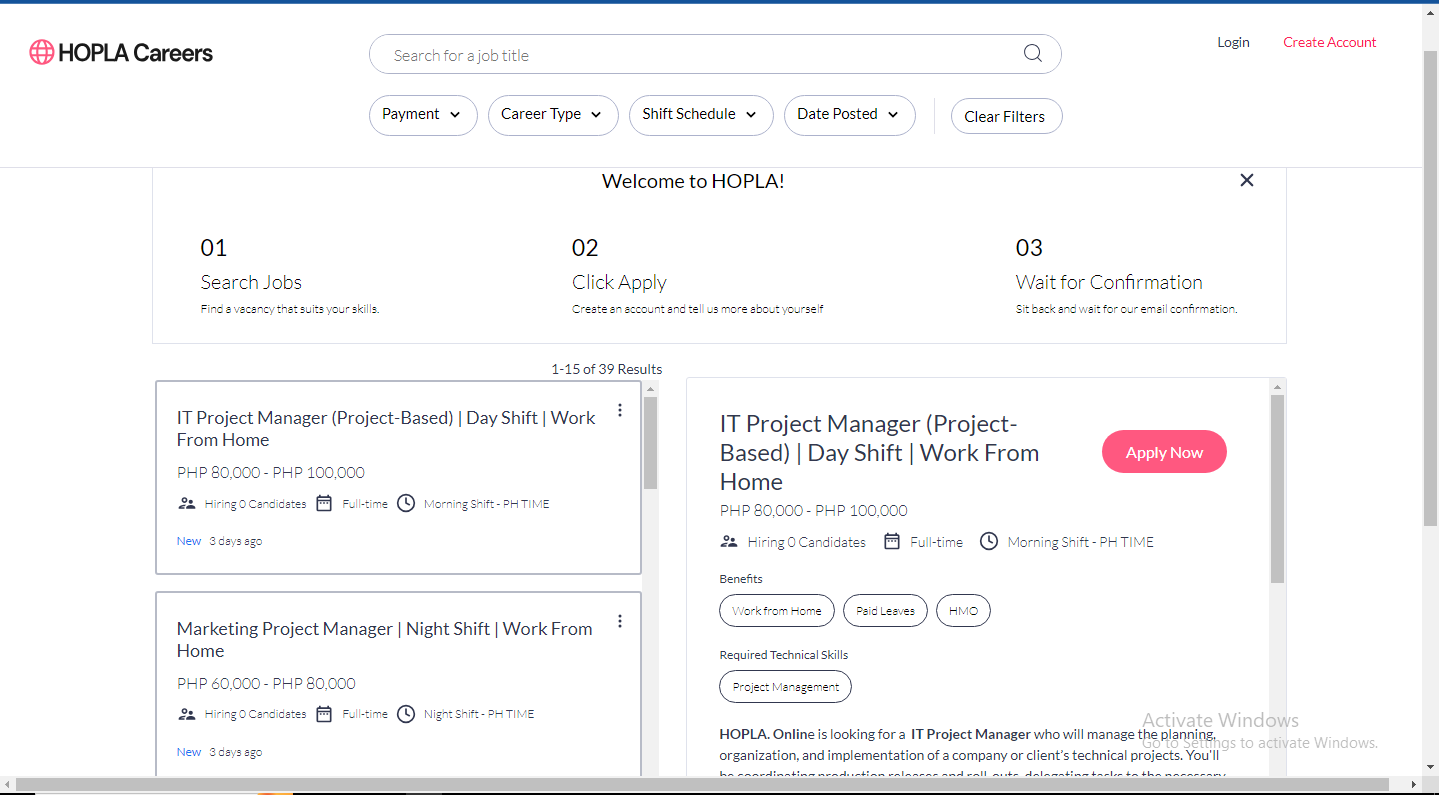Click candidates icon on Marketing Project Manager card
Viewport: 1439px width, 795px height.
click(x=187, y=714)
